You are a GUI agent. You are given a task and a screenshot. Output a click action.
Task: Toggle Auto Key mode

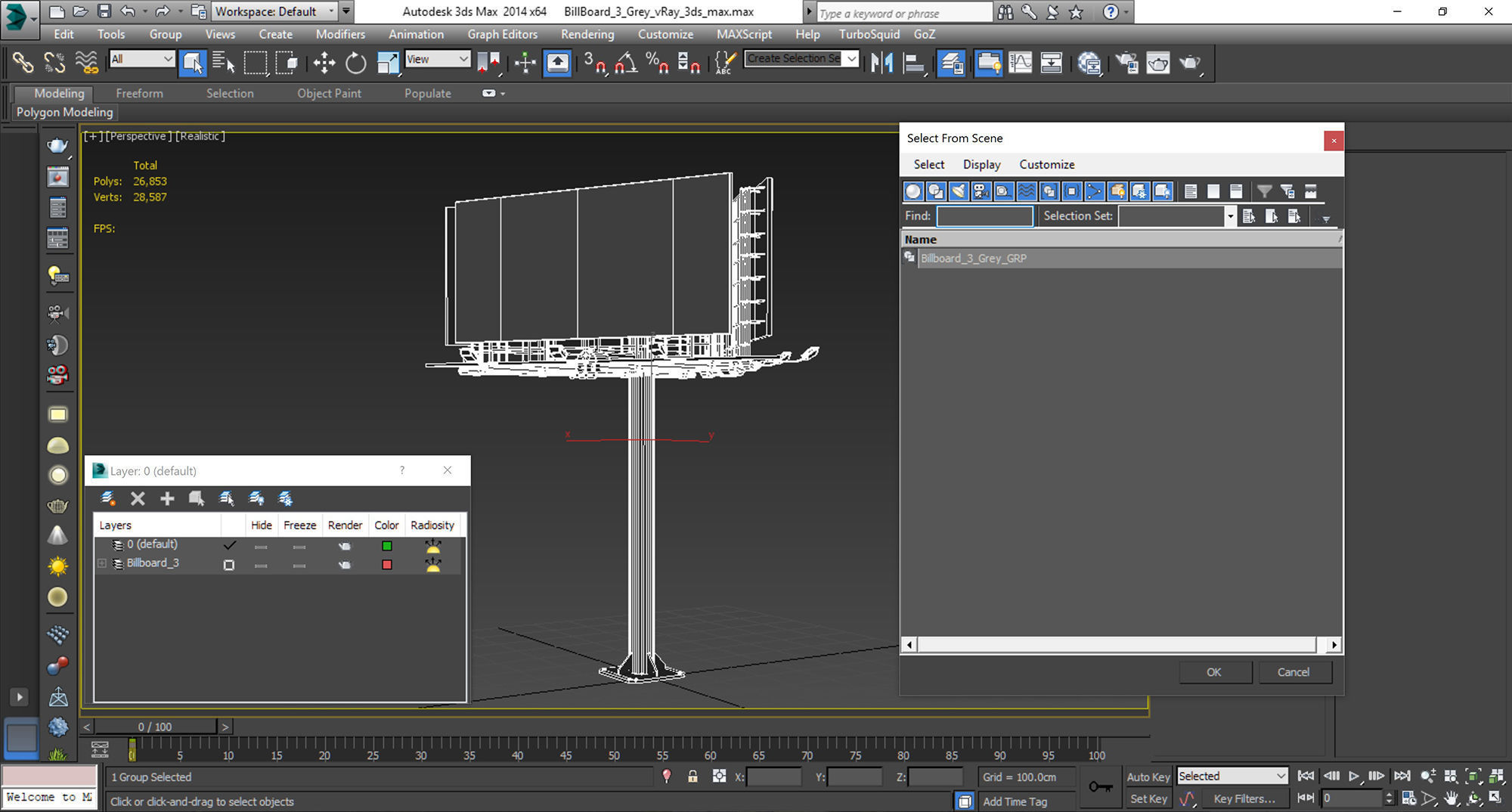tap(1148, 776)
